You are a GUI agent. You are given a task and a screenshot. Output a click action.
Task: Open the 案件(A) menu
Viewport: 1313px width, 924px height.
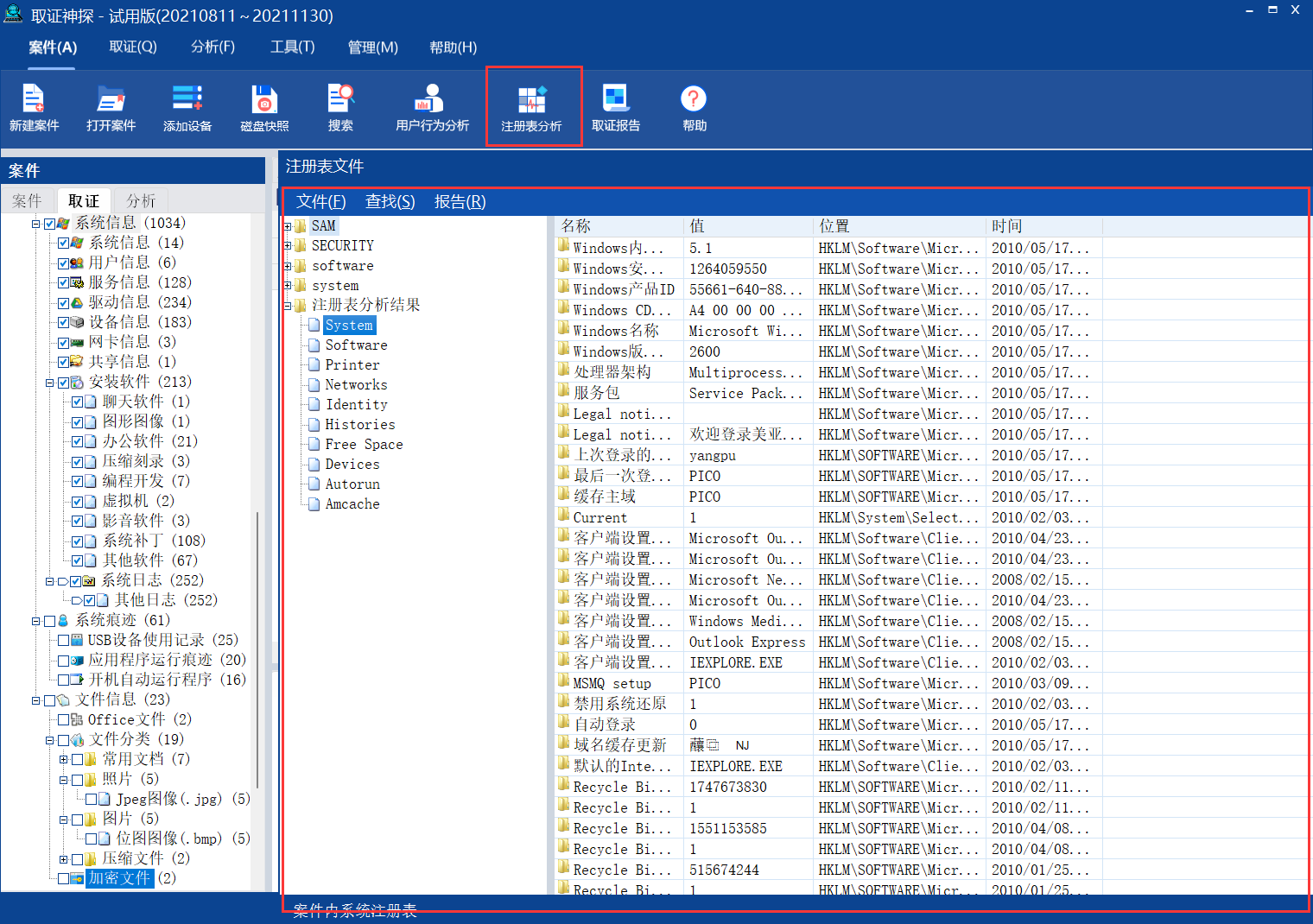point(53,47)
